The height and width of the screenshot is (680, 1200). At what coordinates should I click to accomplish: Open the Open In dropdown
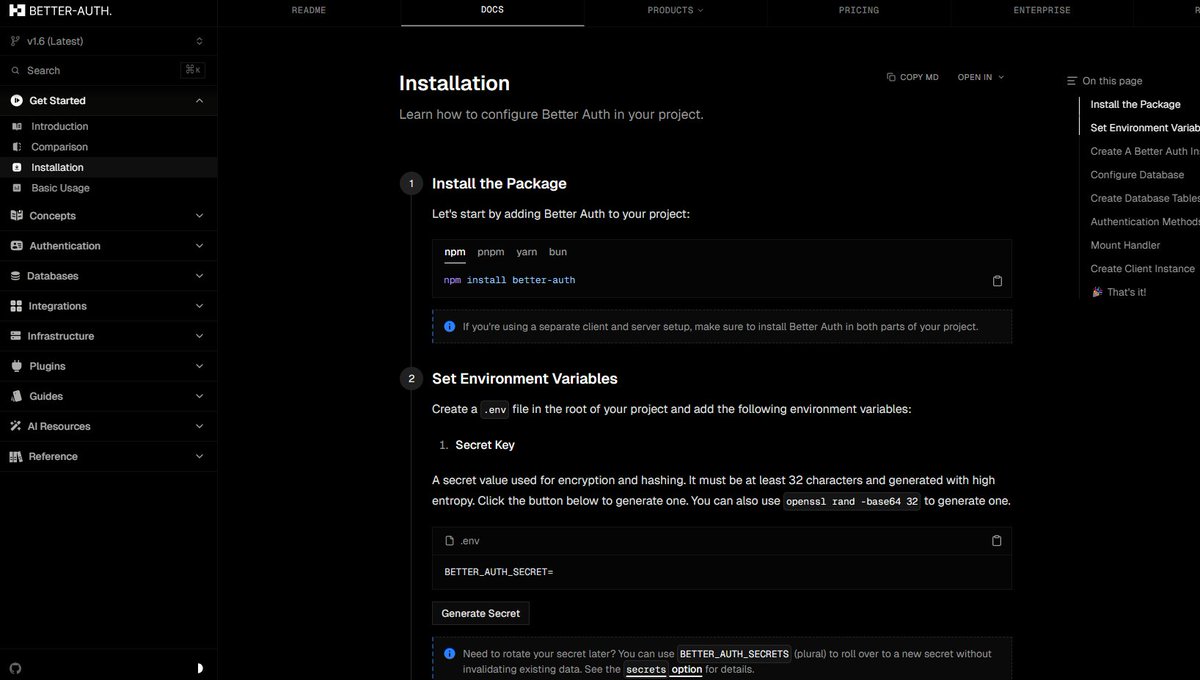click(x=980, y=77)
